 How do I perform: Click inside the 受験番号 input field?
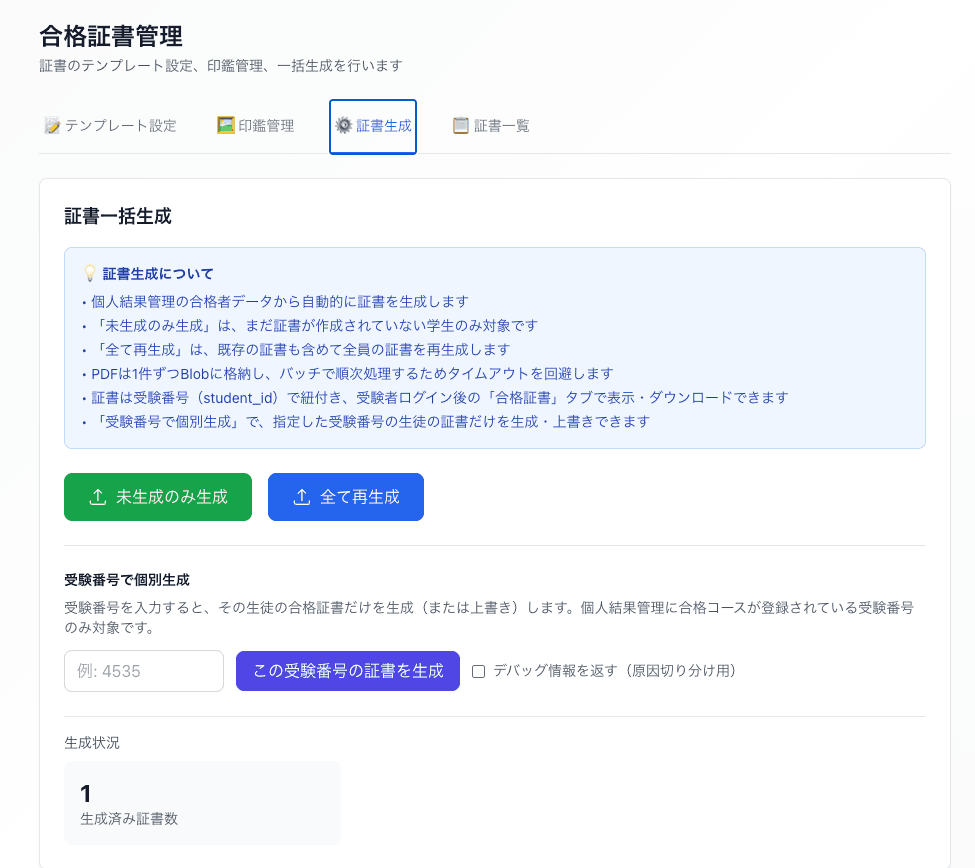point(143,671)
